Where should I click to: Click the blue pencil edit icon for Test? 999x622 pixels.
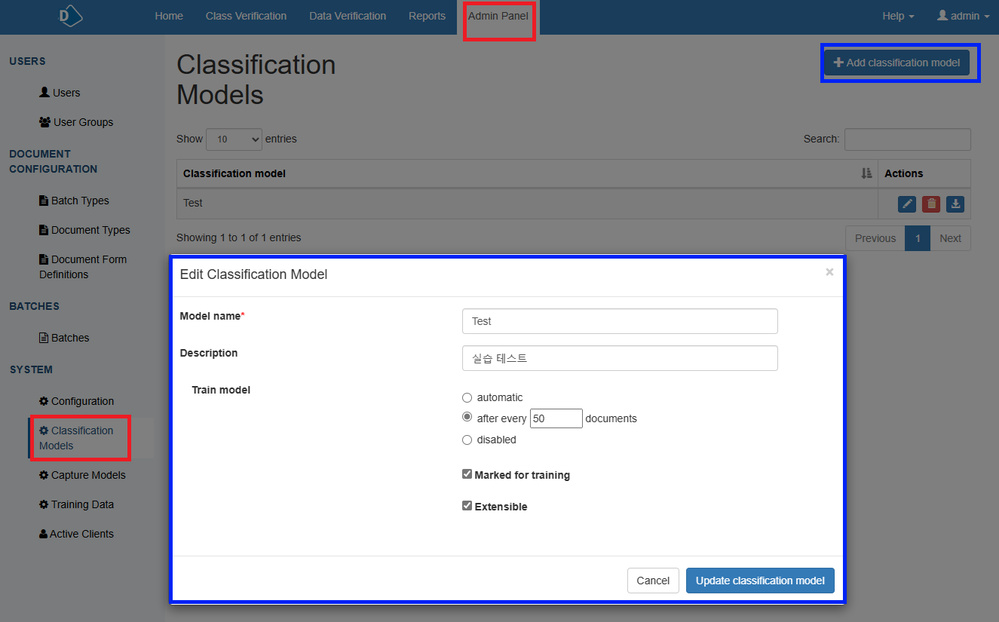click(x=907, y=204)
